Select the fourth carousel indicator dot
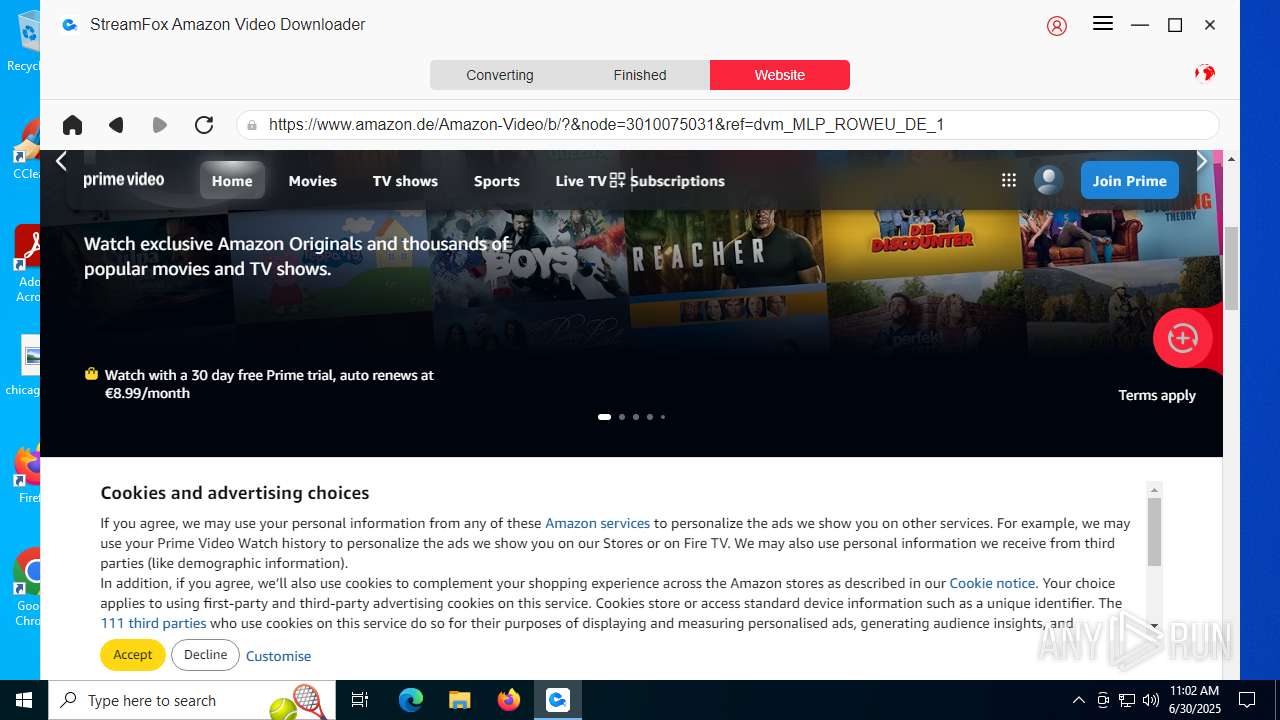The height and width of the screenshot is (720, 1280). 650,417
